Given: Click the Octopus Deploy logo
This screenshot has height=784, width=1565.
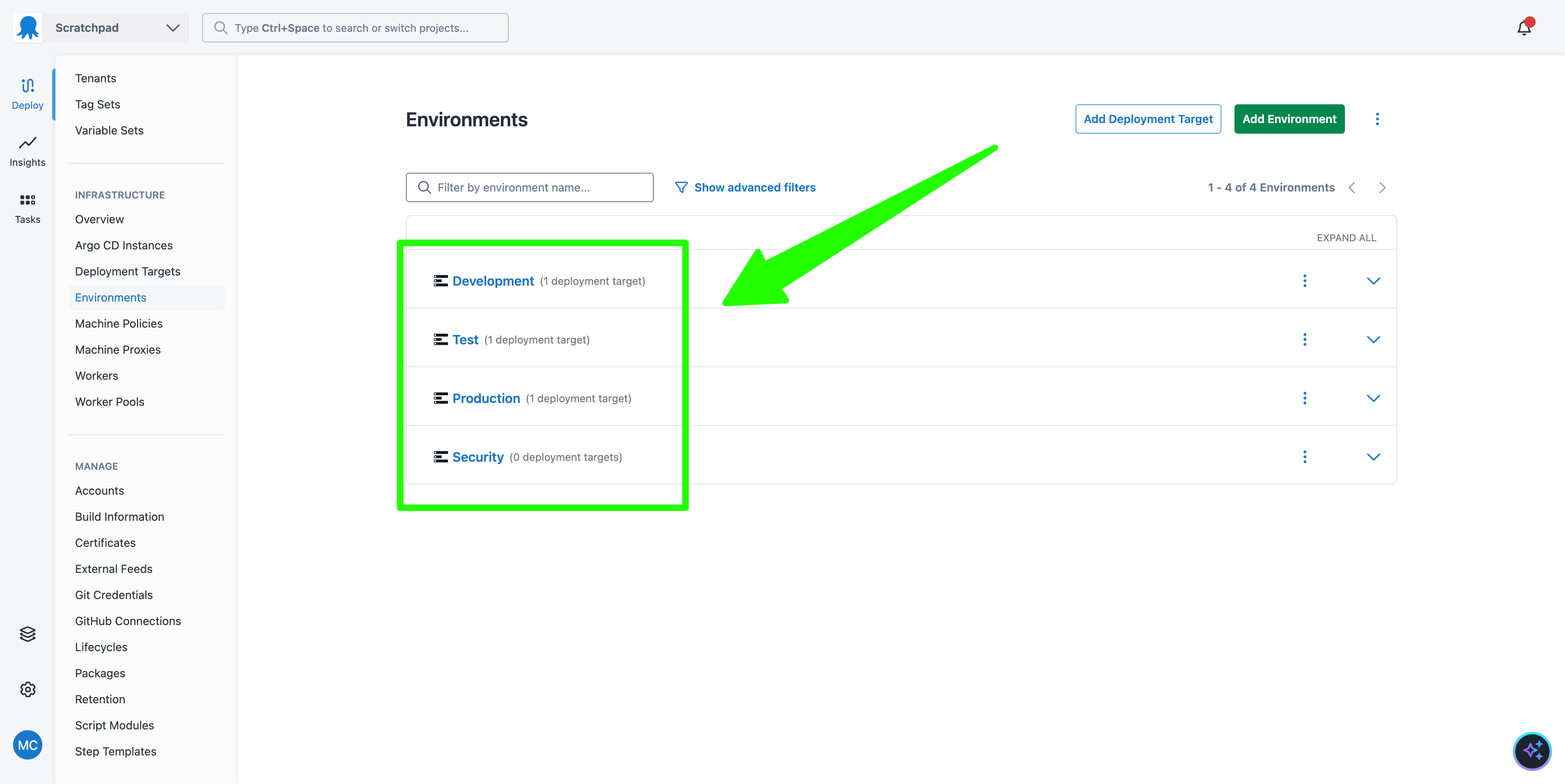Looking at the screenshot, I should 28,28.
